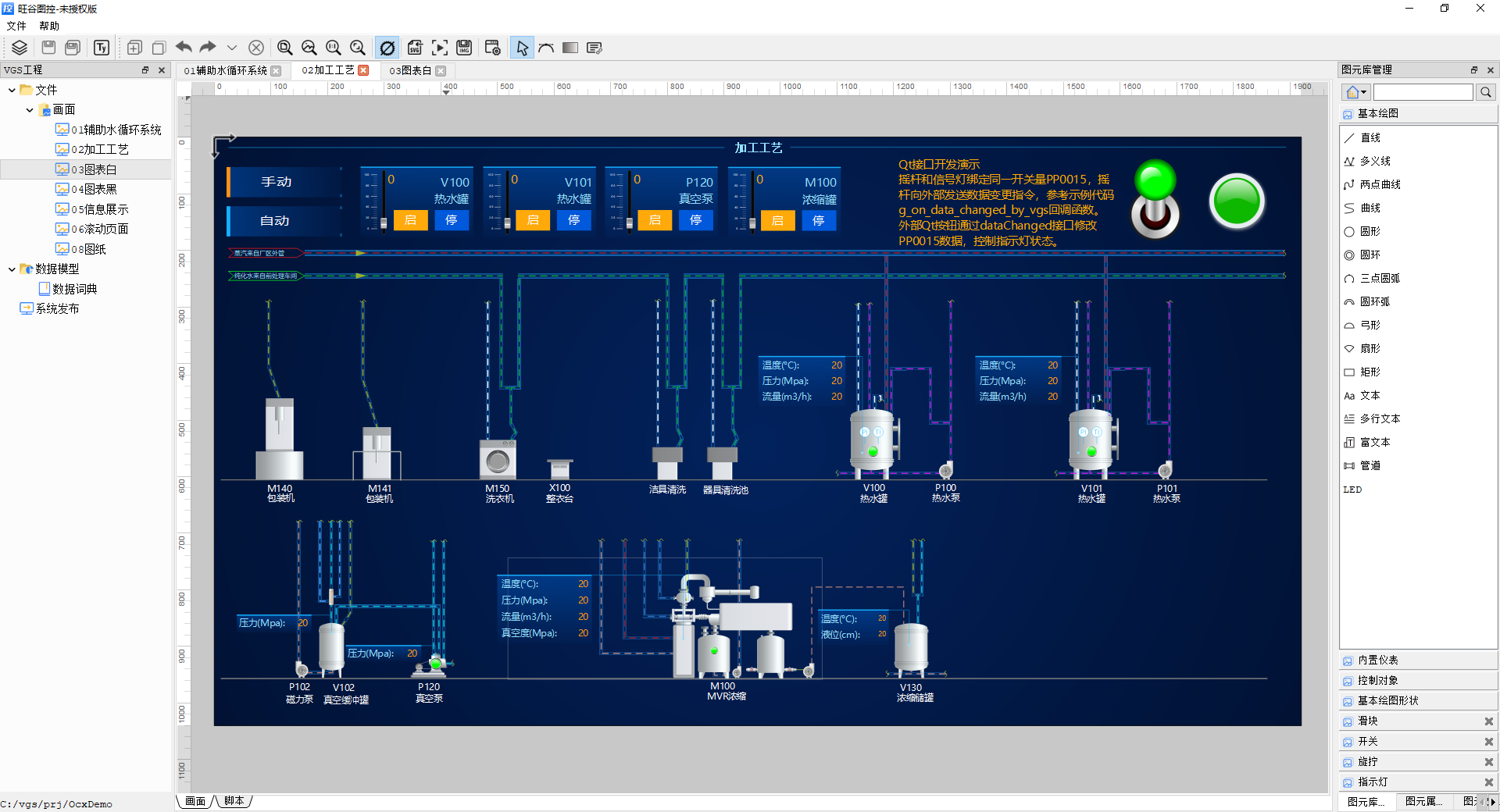Collapse the 数据模型 tree node
Screen dimensions: 1500x812
click(12, 269)
